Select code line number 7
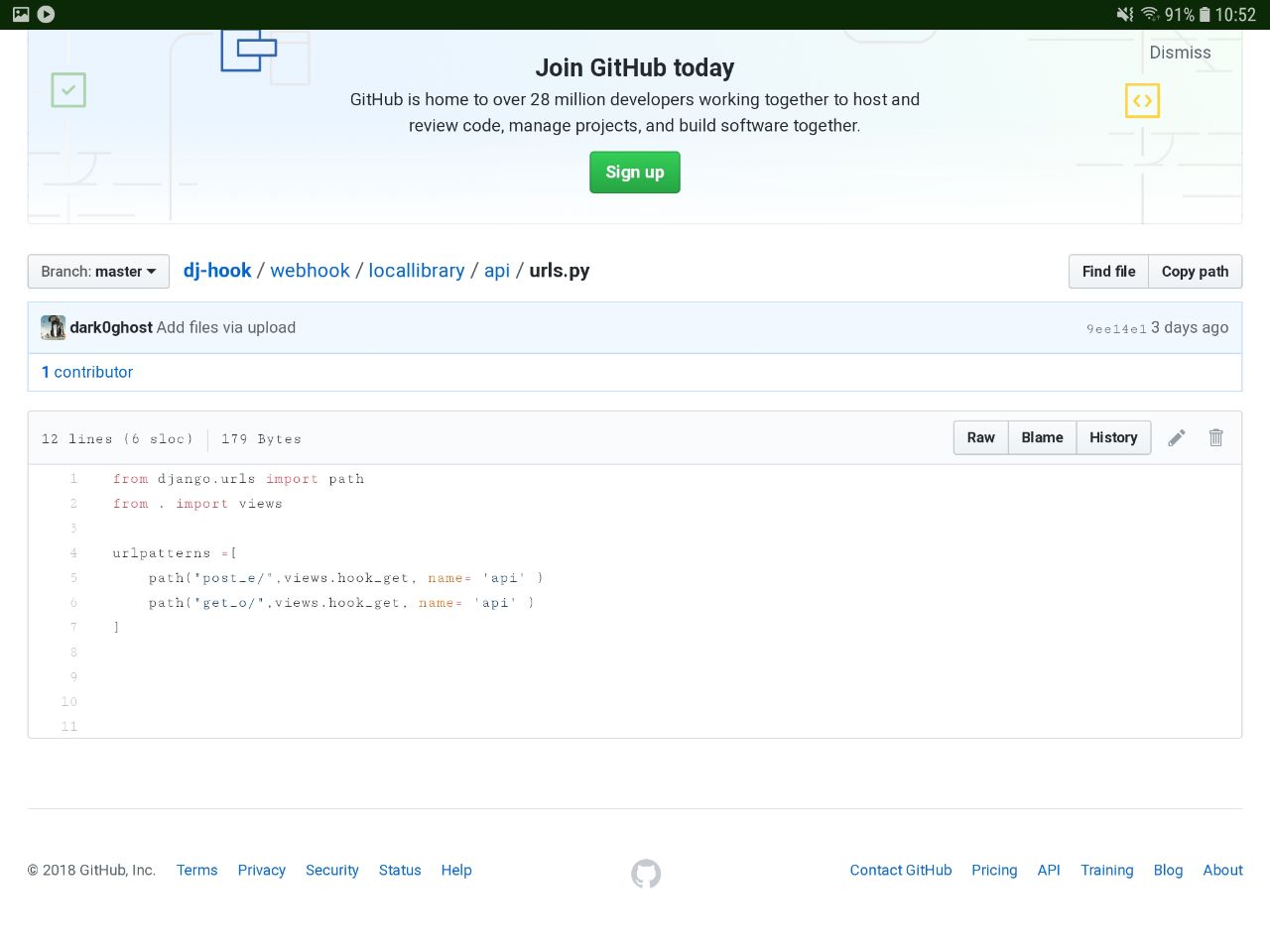This screenshot has height=952, width=1270. [73, 628]
